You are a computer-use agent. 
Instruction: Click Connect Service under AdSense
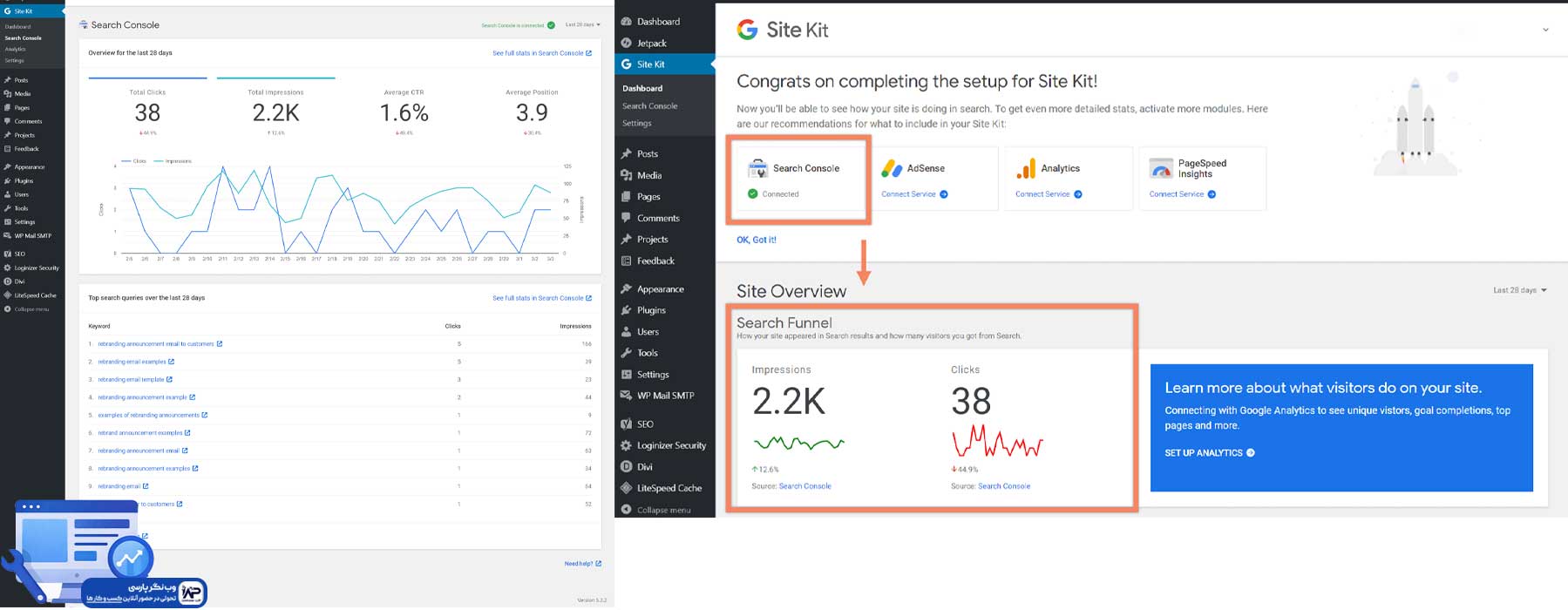pos(914,194)
